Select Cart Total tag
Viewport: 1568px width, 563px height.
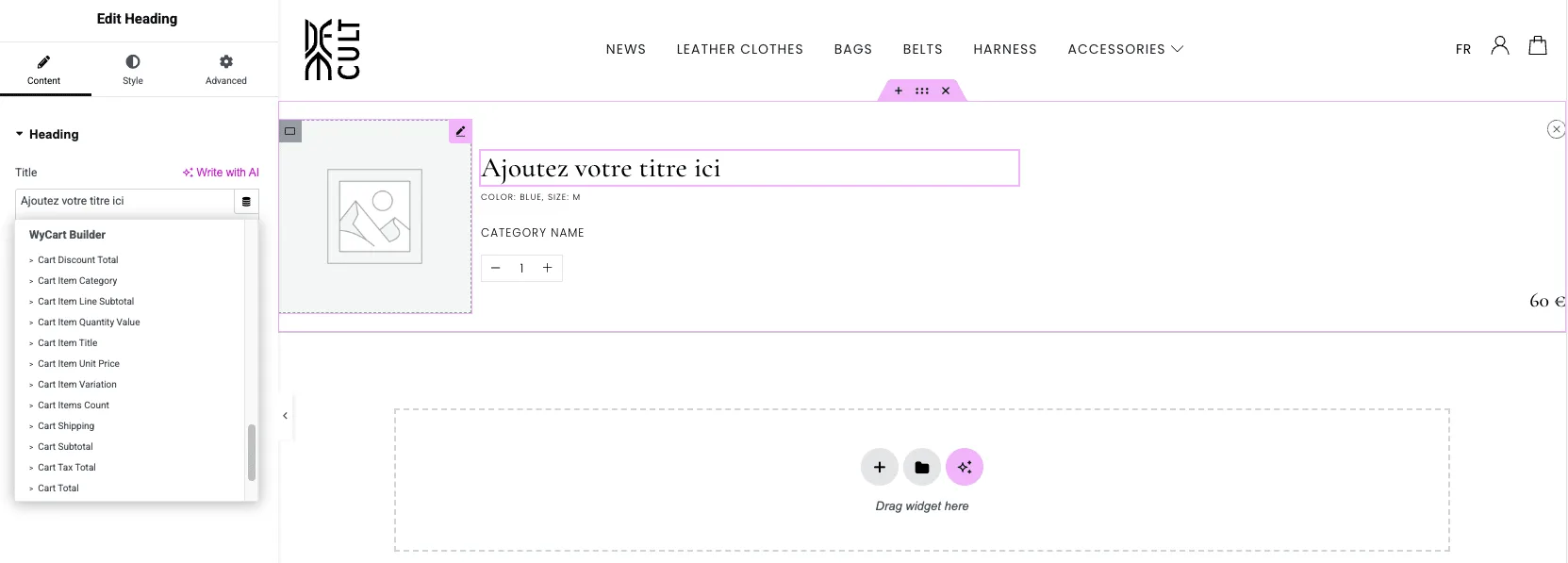point(58,488)
